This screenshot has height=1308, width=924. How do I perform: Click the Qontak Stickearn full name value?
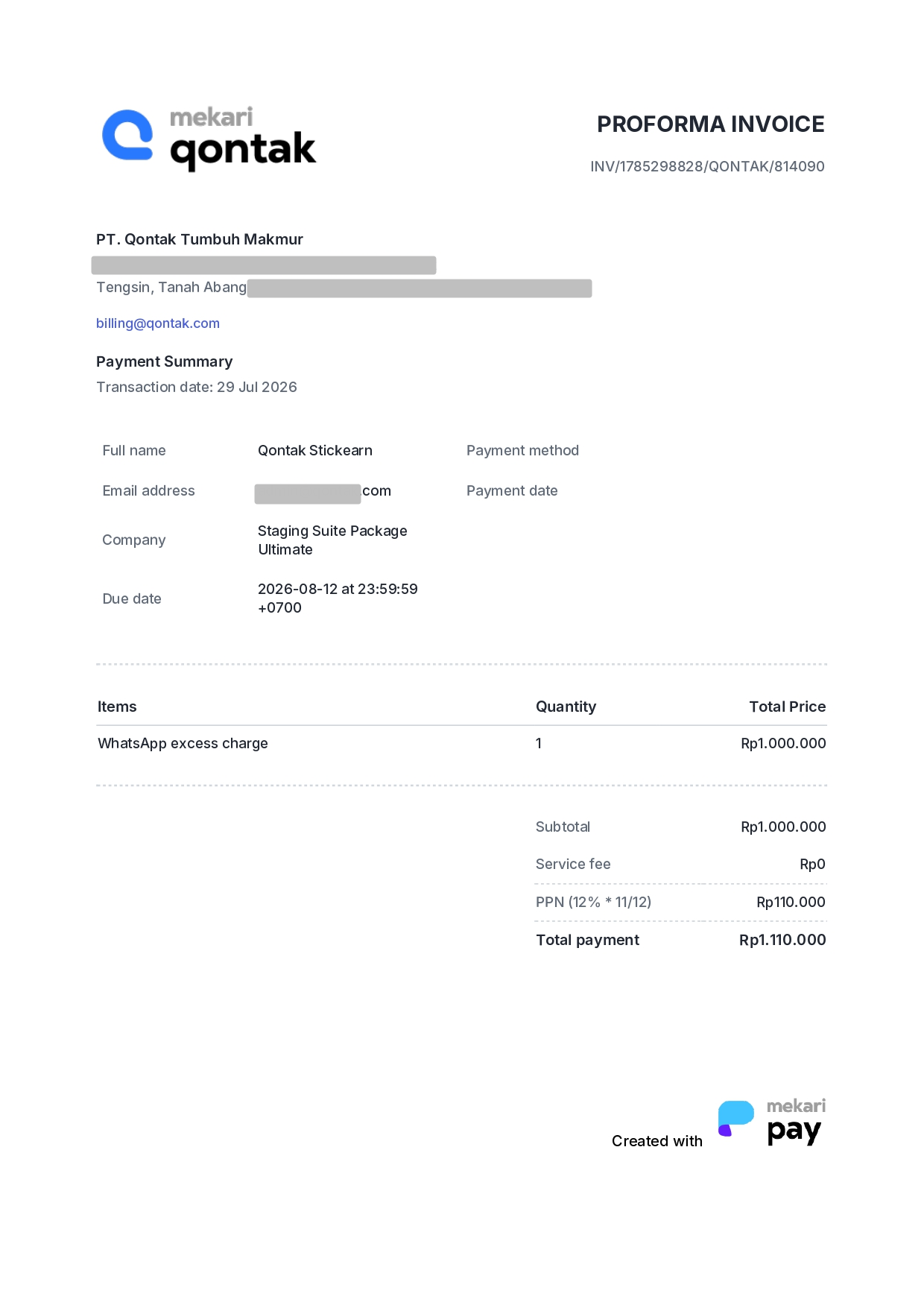(315, 450)
